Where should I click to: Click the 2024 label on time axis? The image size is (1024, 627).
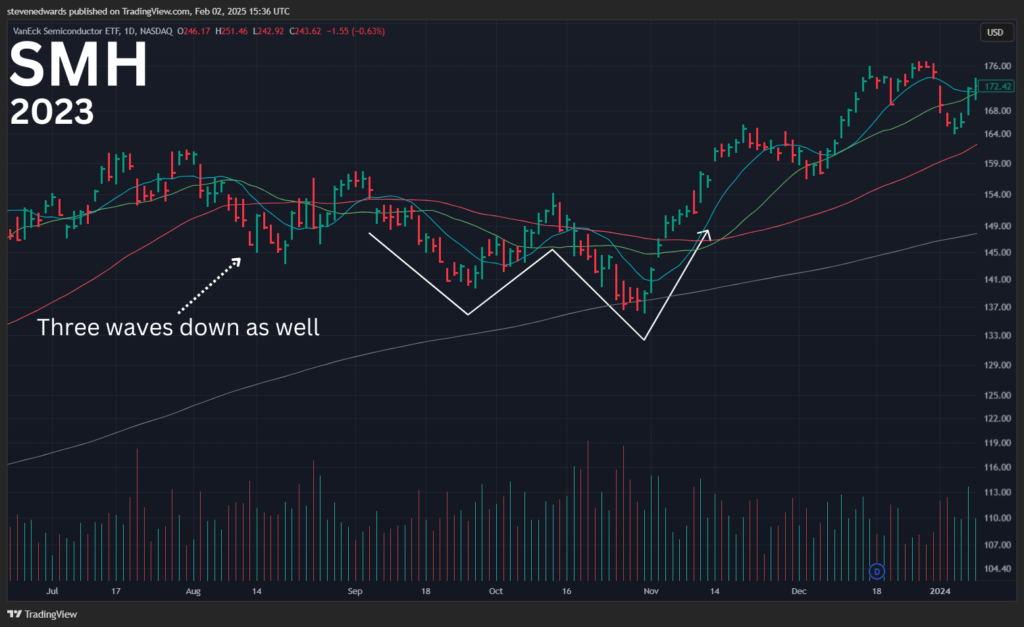(940, 591)
